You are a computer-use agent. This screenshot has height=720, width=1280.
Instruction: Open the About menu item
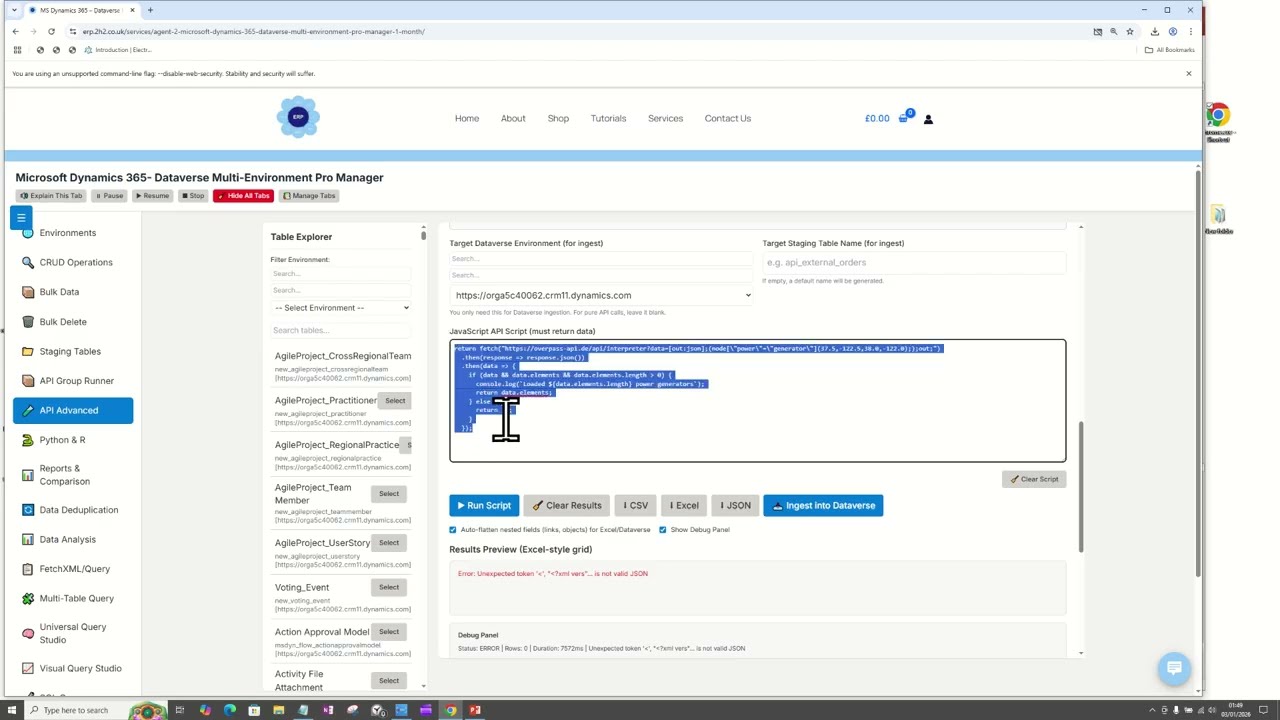point(513,118)
